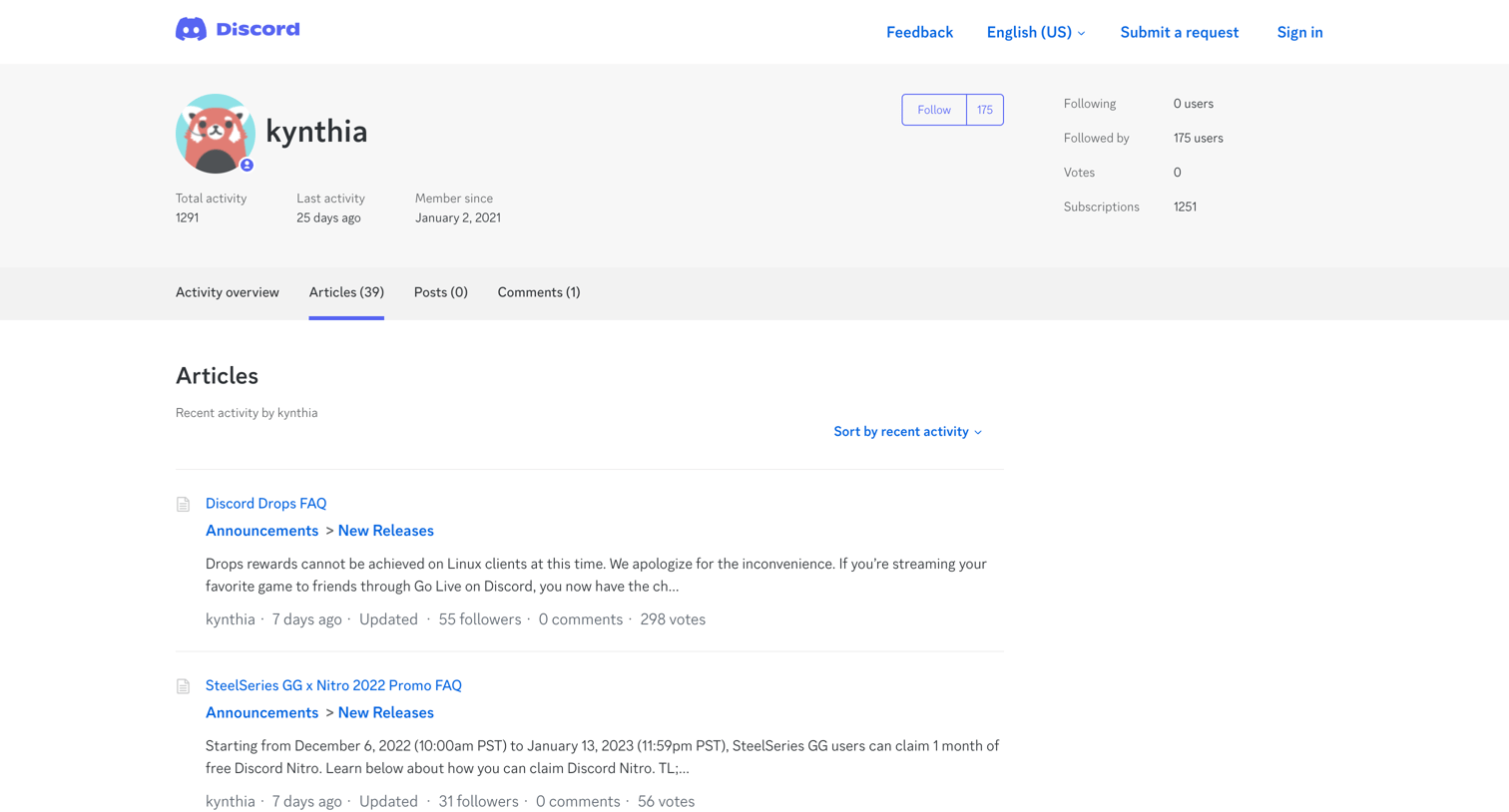Expand the Sort by recent activity dropdown
The width and height of the screenshot is (1509, 812).
(x=908, y=432)
